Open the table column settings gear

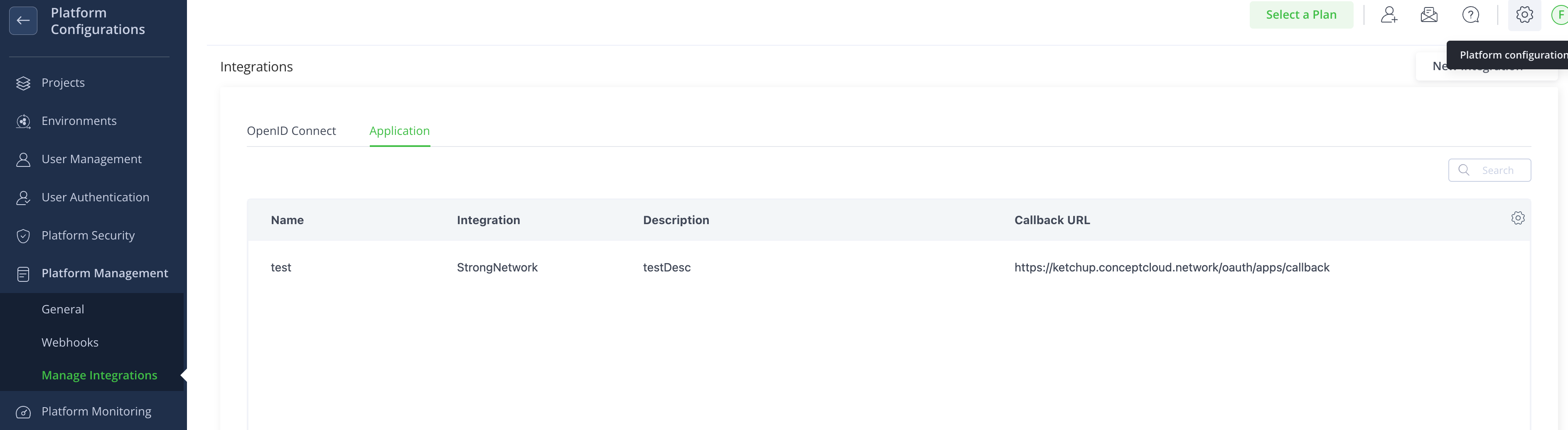pos(1518,217)
